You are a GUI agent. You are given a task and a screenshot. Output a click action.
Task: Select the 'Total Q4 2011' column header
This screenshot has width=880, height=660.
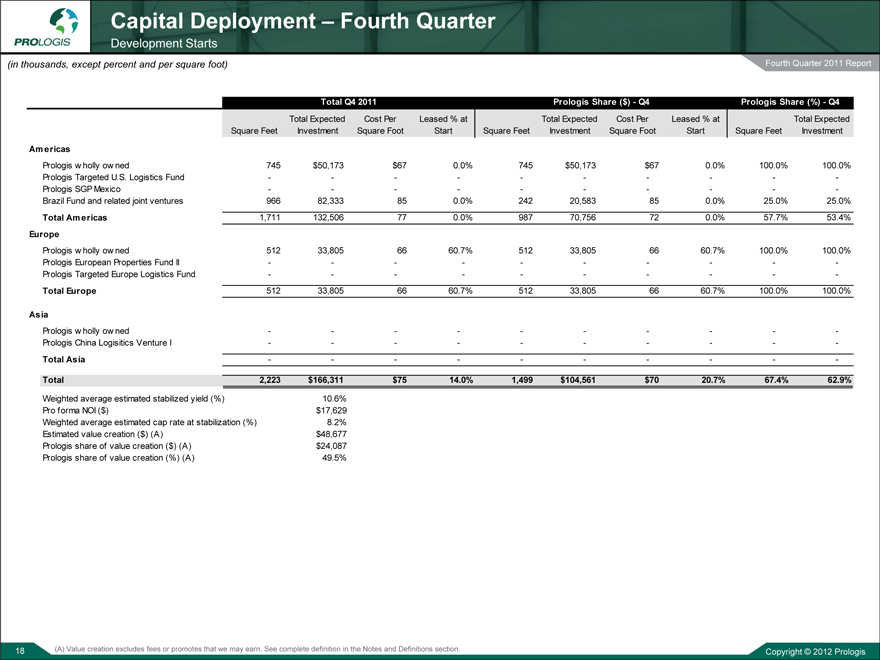click(348, 102)
